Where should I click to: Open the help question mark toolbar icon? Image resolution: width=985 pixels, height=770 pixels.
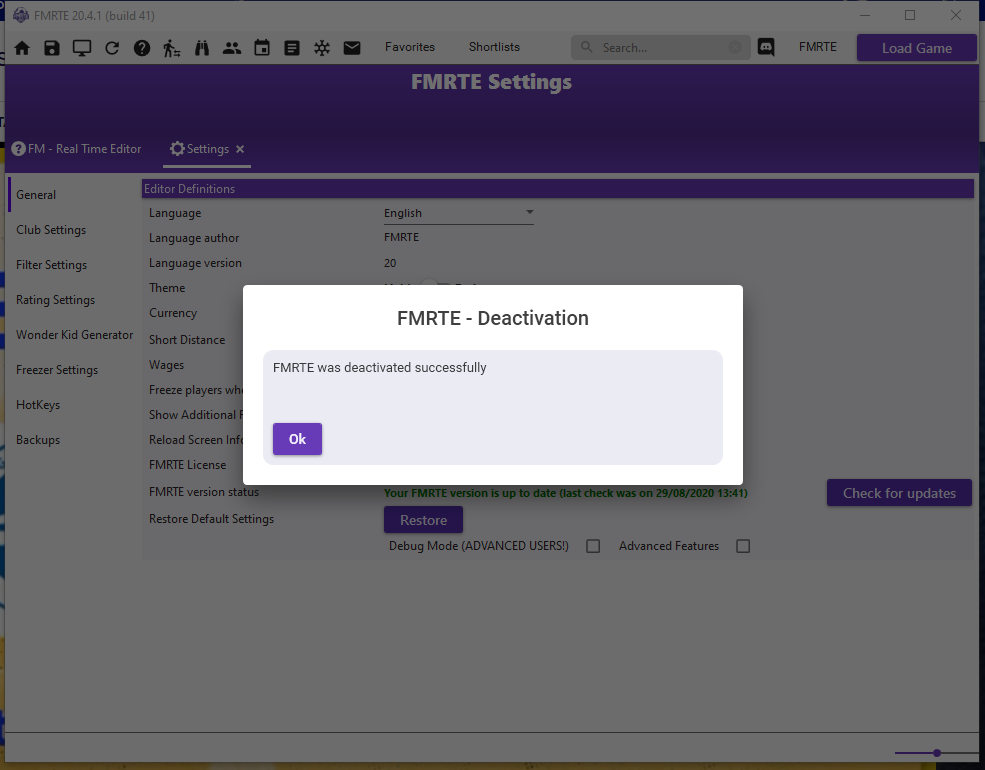tap(142, 48)
